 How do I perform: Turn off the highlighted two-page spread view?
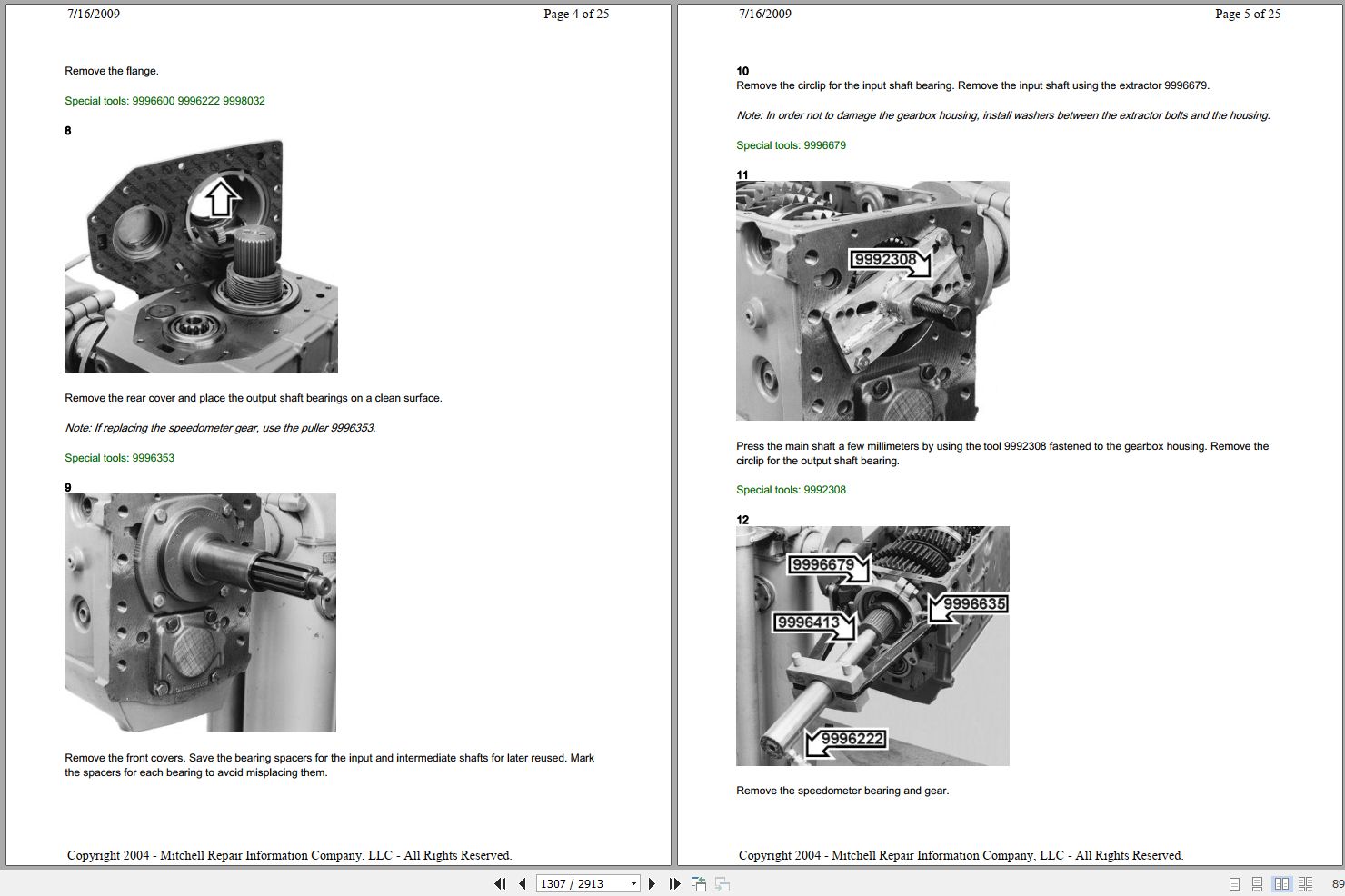(1281, 883)
